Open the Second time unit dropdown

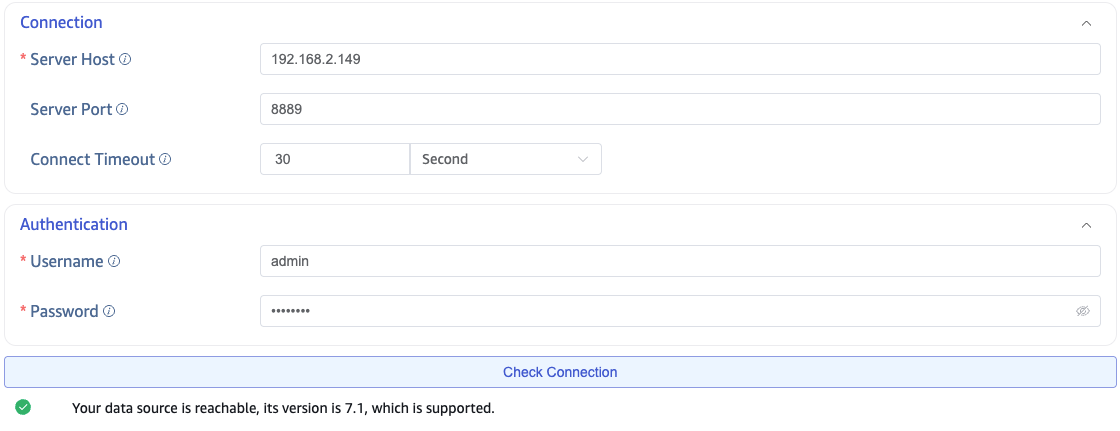(505, 159)
